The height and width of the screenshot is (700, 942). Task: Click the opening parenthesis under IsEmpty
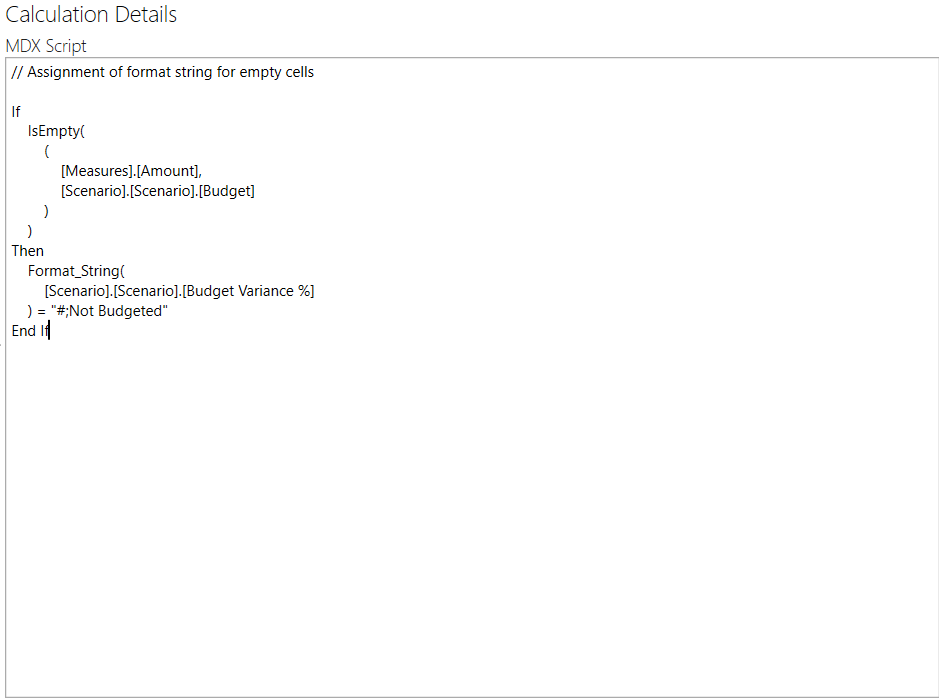tap(46, 150)
